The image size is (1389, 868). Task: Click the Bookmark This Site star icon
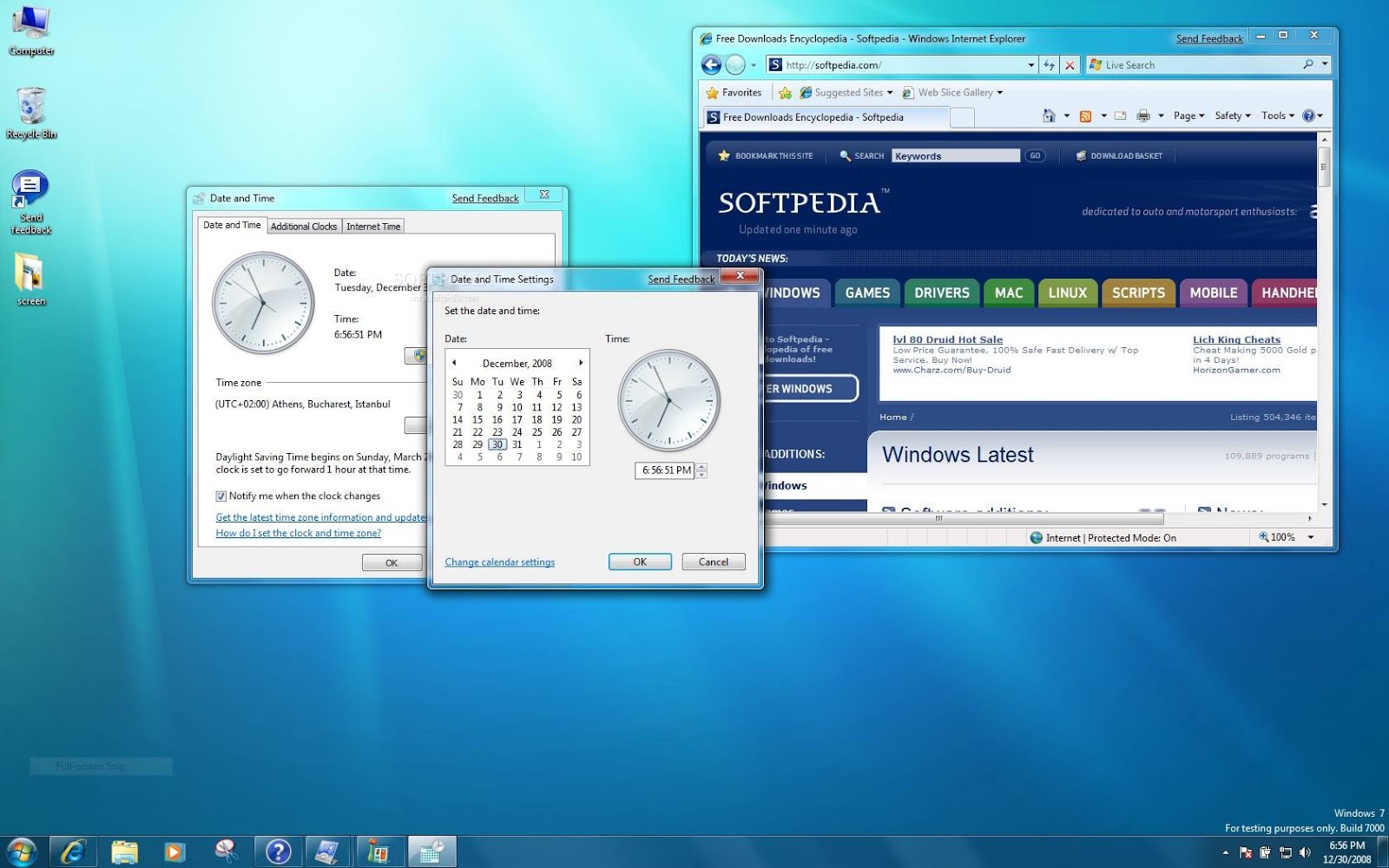(x=723, y=155)
